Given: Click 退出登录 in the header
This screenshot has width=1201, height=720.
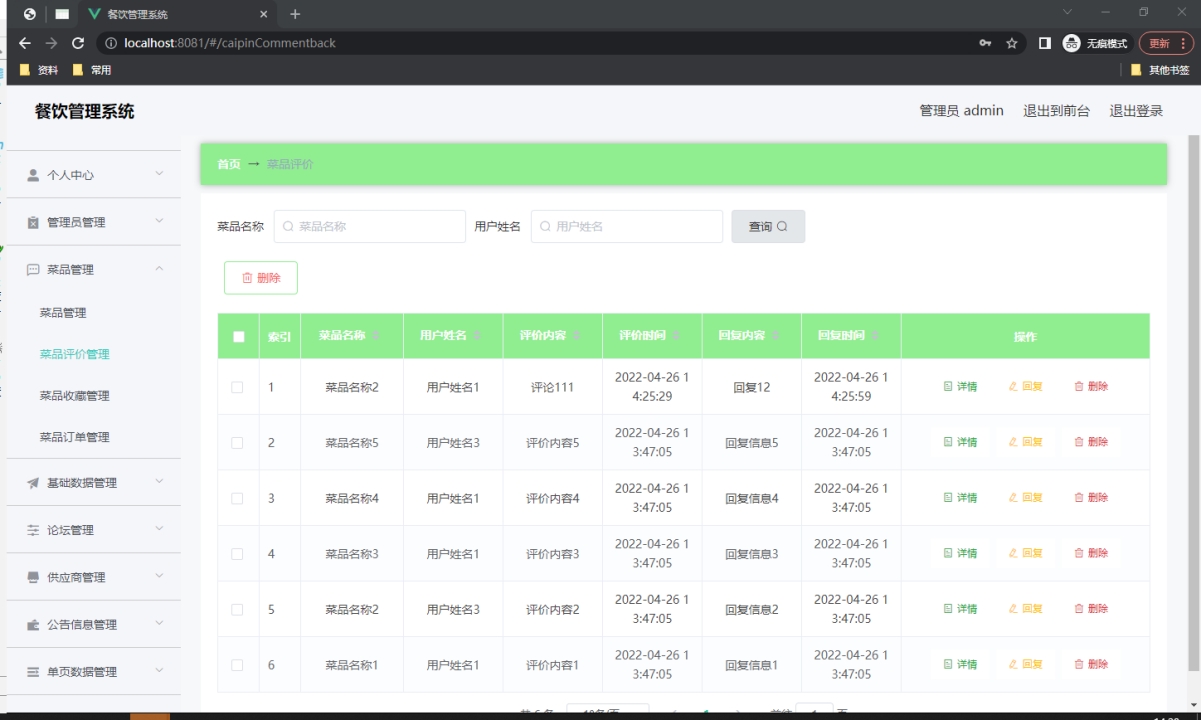Looking at the screenshot, I should point(1136,111).
